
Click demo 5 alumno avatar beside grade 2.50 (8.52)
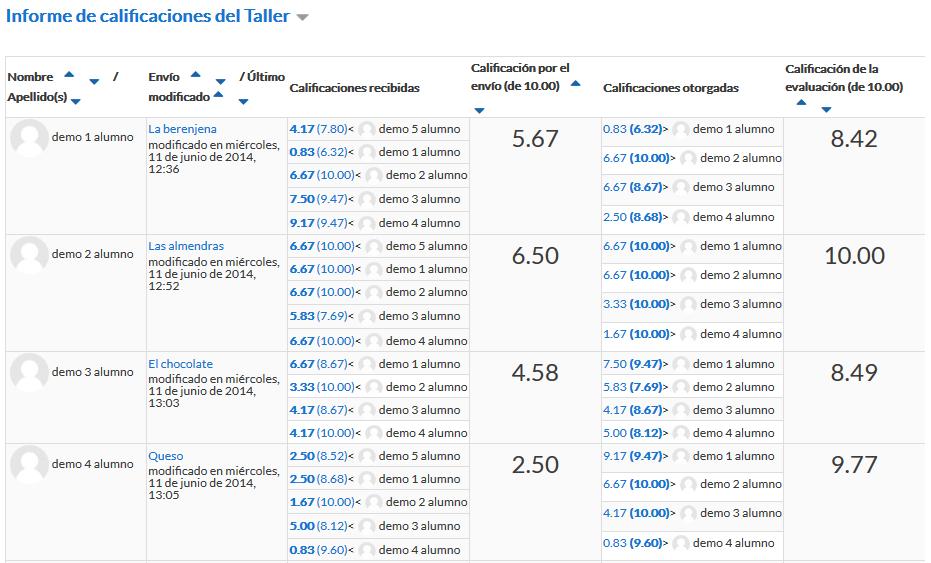pos(367,456)
